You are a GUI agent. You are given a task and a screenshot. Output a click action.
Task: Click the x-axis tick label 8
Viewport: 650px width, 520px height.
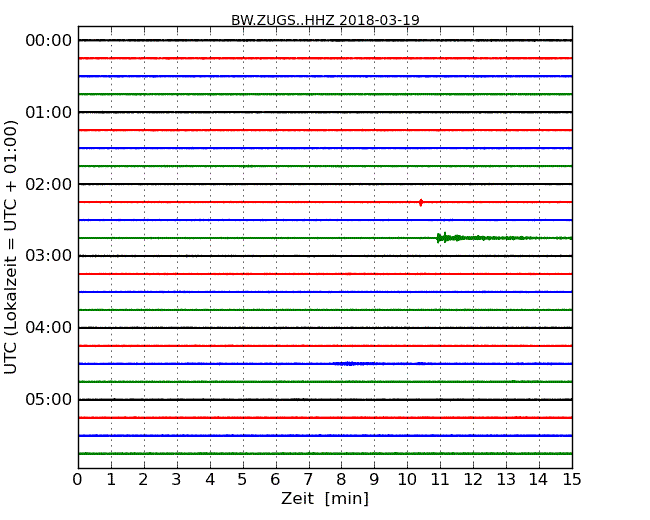pos(341,480)
